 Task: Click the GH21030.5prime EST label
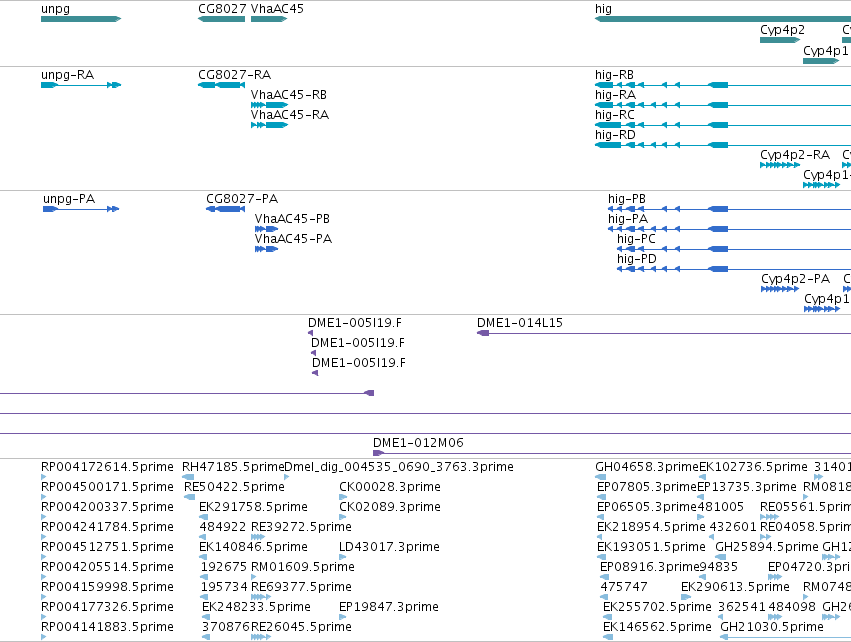(x=771, y=627)
